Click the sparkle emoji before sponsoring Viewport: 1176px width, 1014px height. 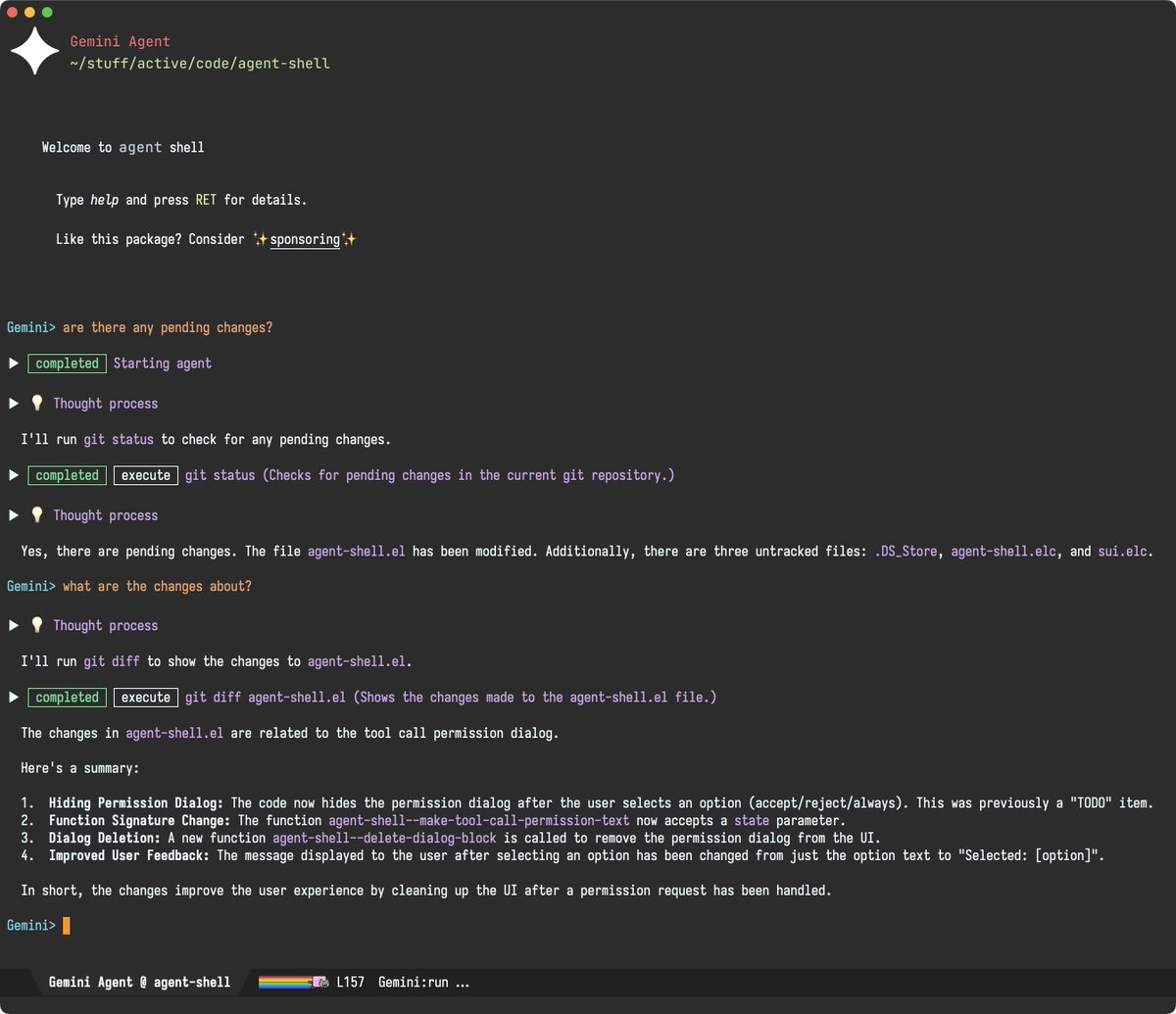click(261, 239)
